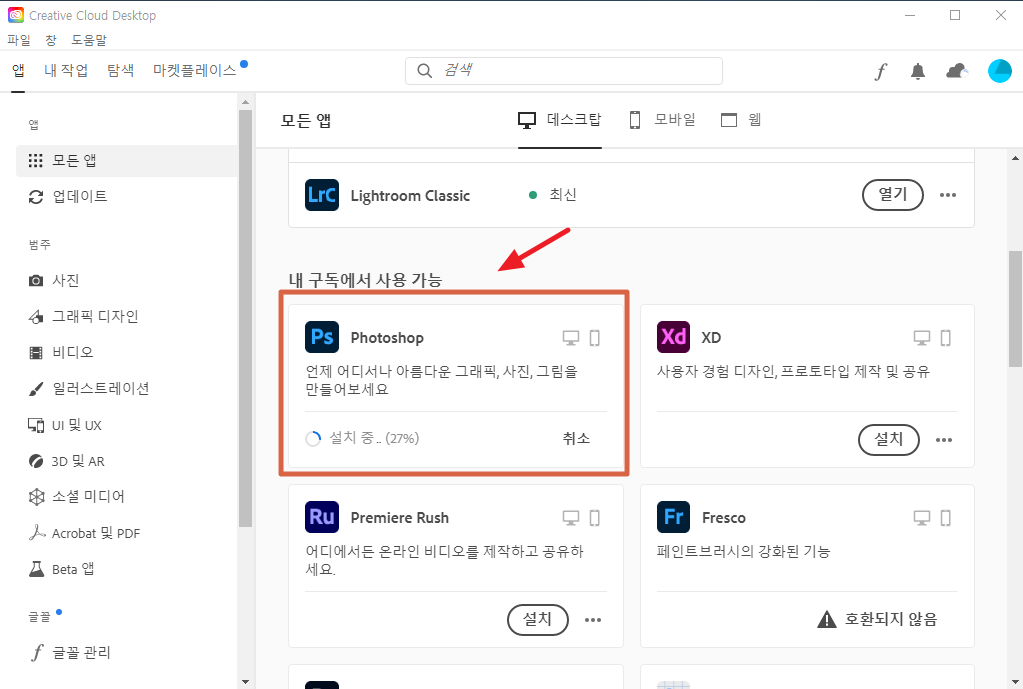This screenshot has height=689, width=1023.
Task: Open the account profile avatar
Action: [x=1000, y=71]
